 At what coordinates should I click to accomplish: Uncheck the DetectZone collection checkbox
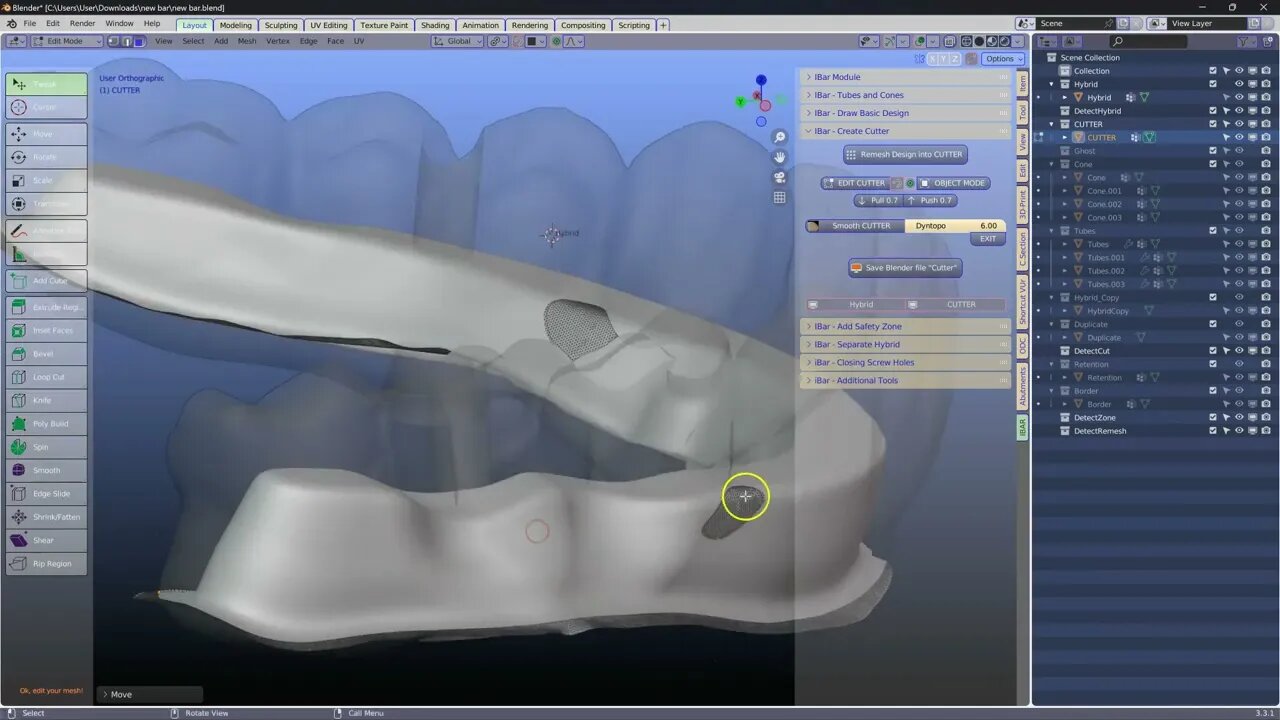tap(1213, 418)
